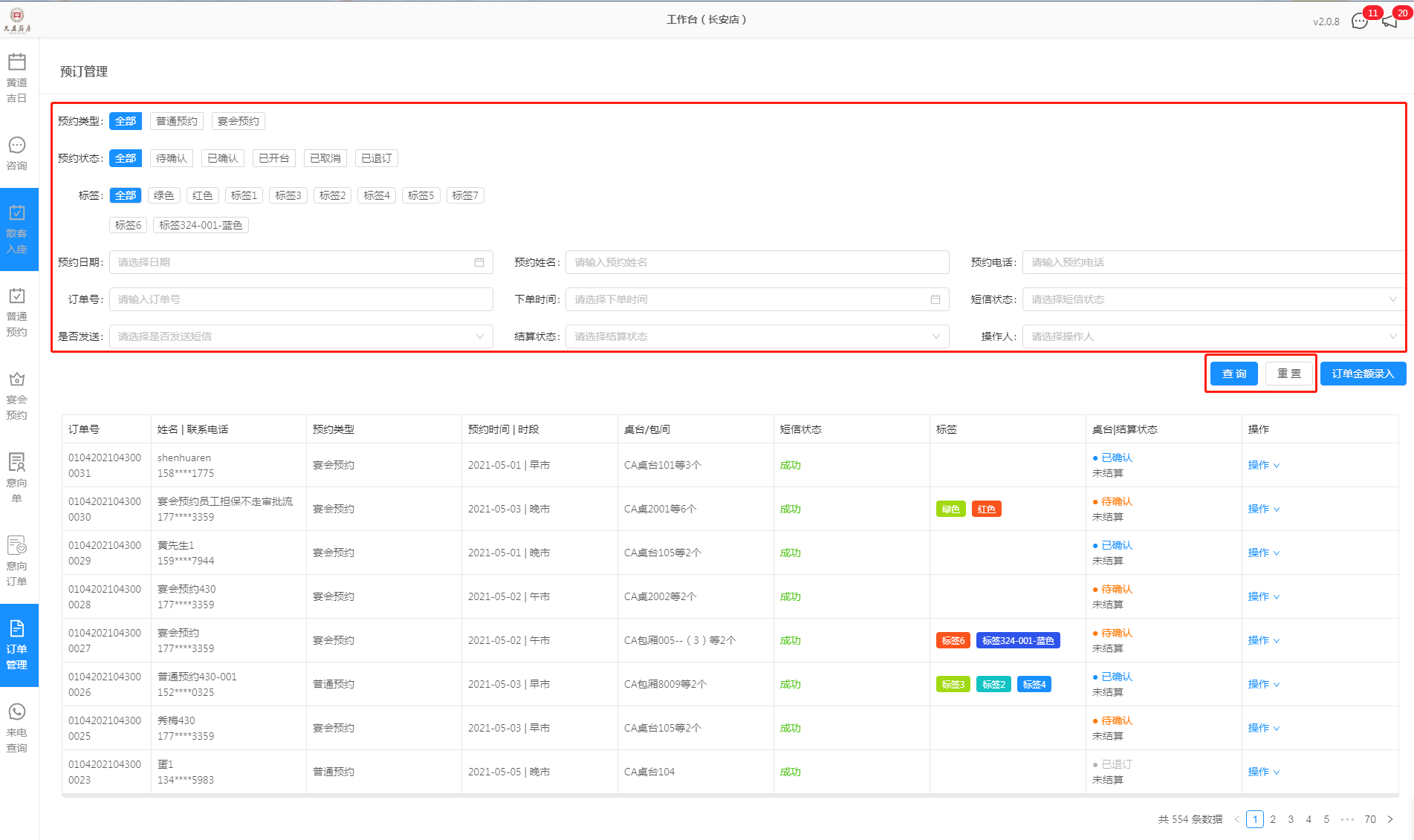Open the 普通预约 sidebar icon
1414x840 pixels.
(17, 312)
